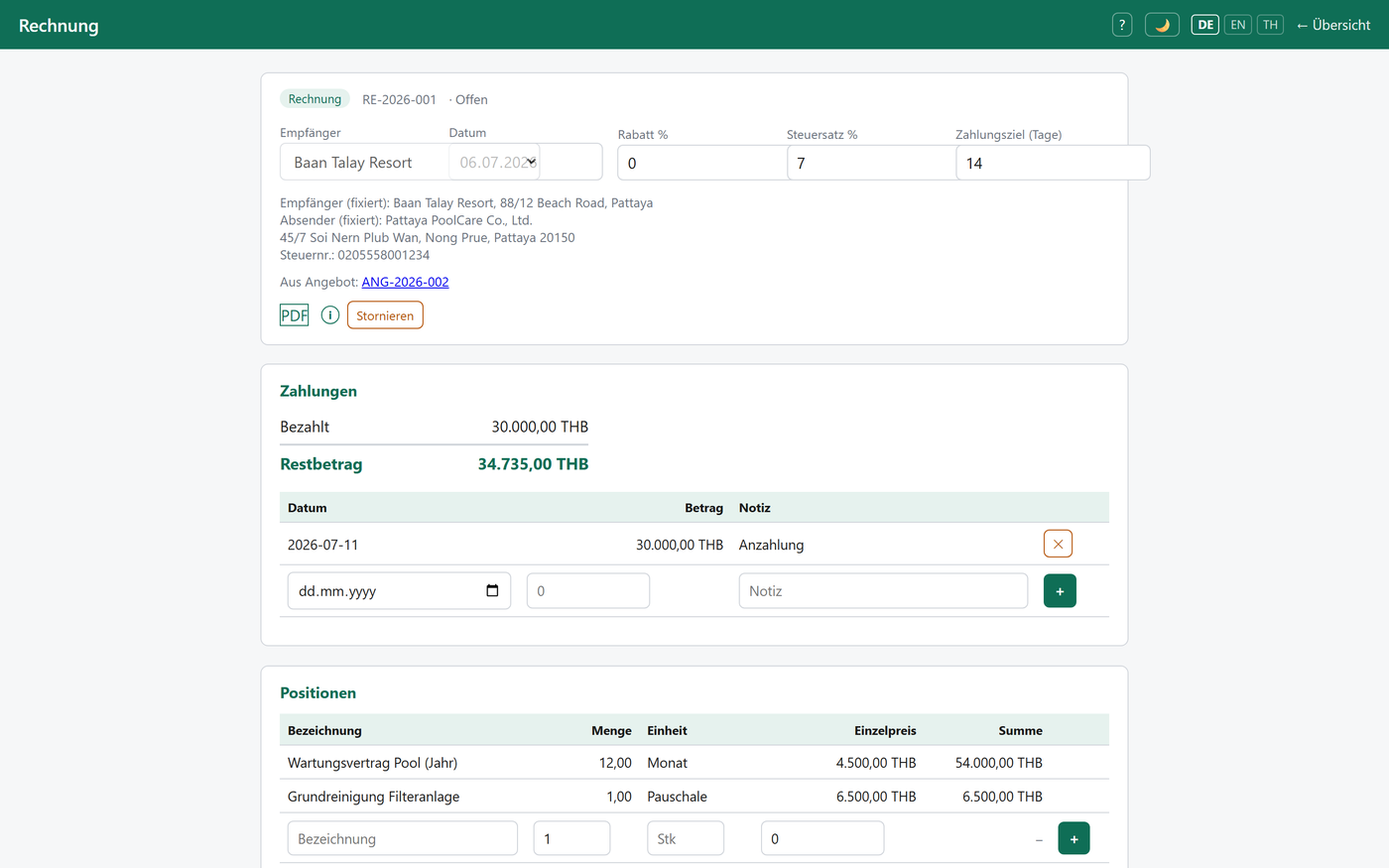Open the info circle icon
The width and height of the screenshot is (1389, 868).
[330, 314]
